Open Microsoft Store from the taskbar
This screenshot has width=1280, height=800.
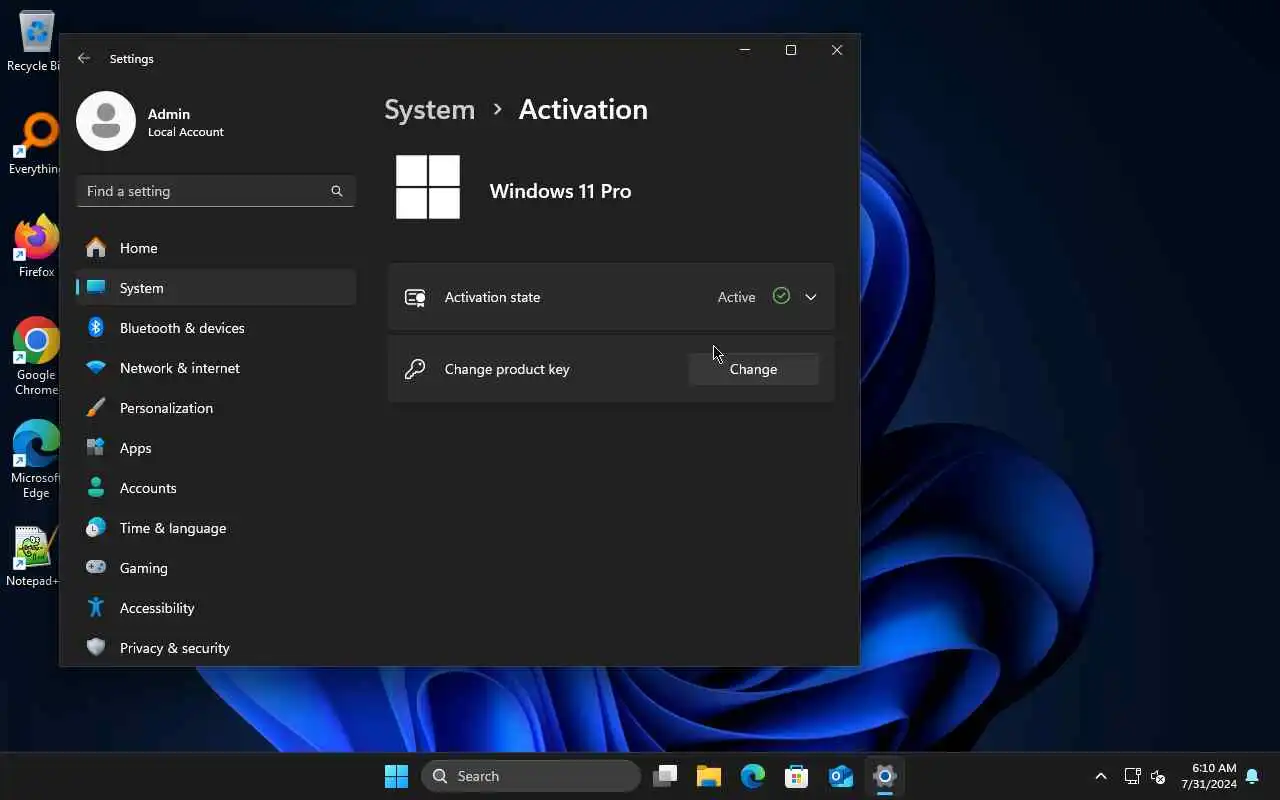click(x=797, y=776)
